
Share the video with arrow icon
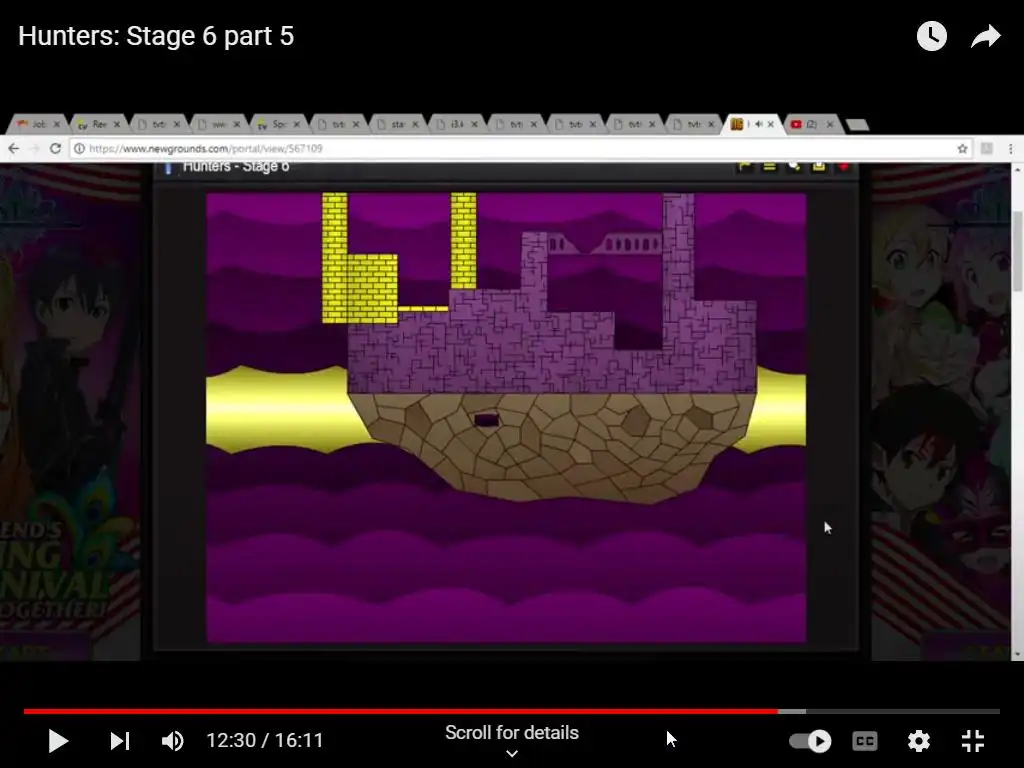point(985,36)
